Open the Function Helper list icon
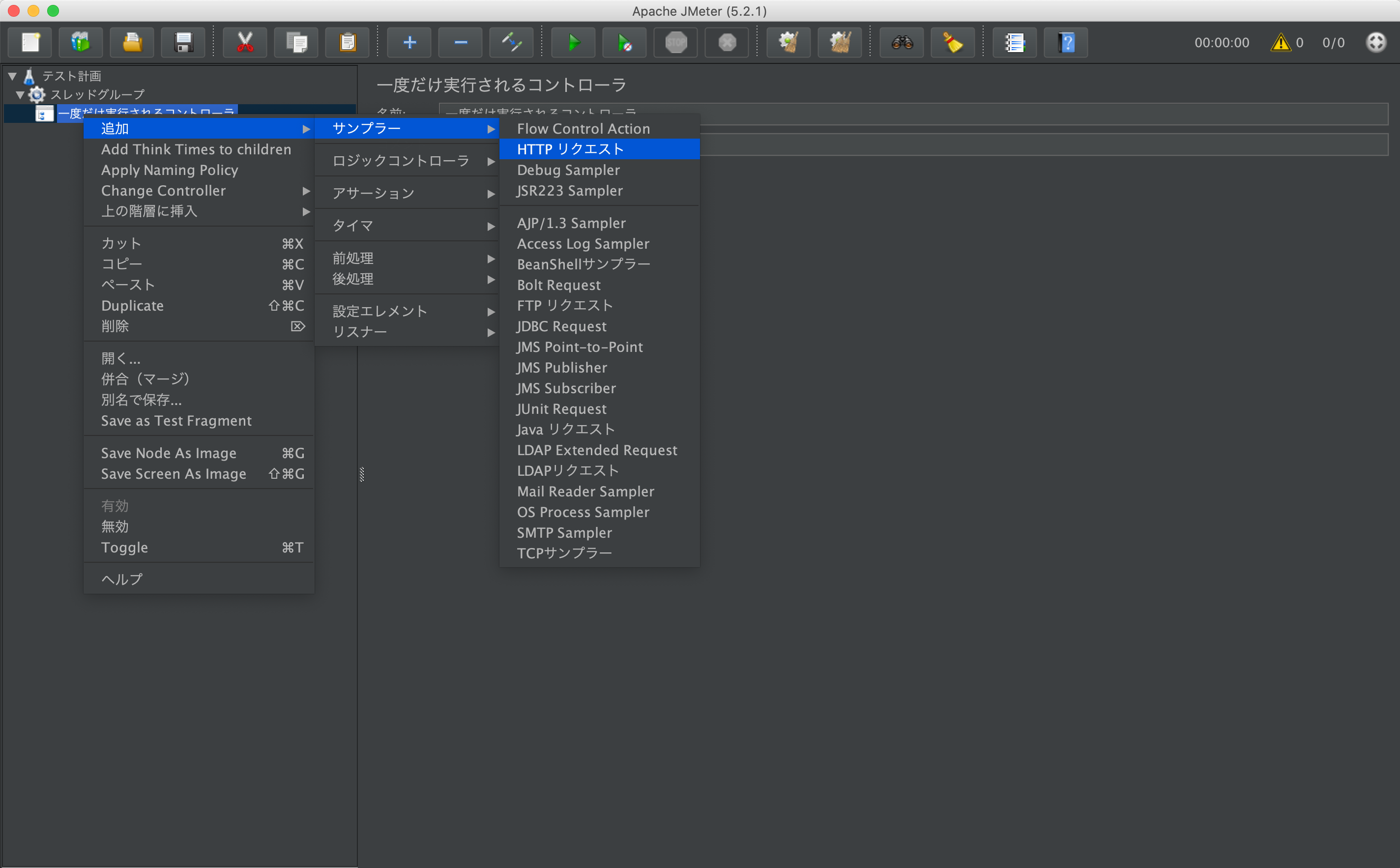This screenshot has width=1400, height=868. pos(1015,42)
